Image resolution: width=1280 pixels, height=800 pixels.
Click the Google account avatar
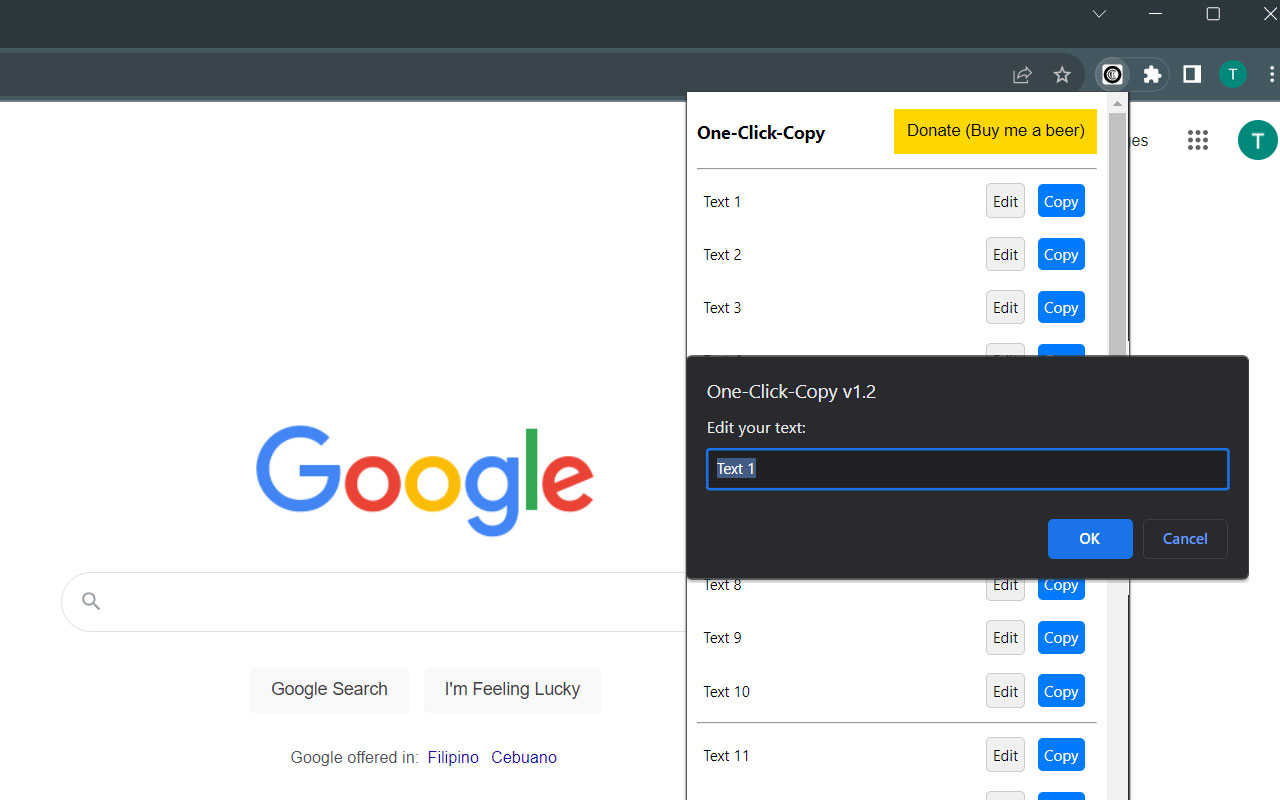point(1257,140)
